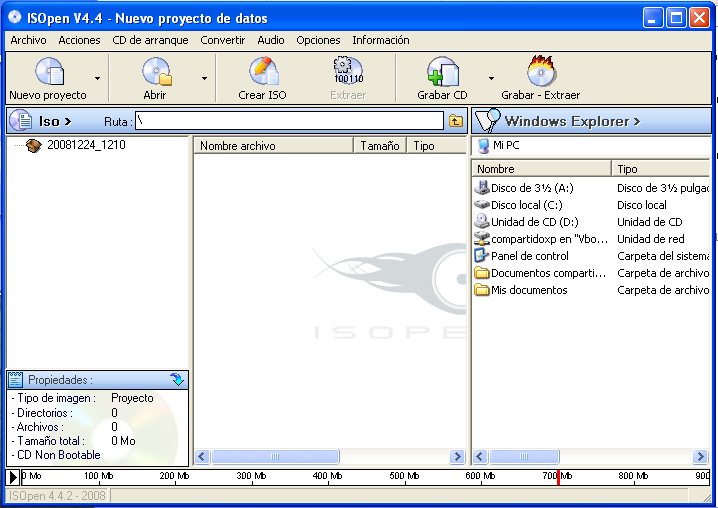Click the Iso panel disc icon

(20, 121)
